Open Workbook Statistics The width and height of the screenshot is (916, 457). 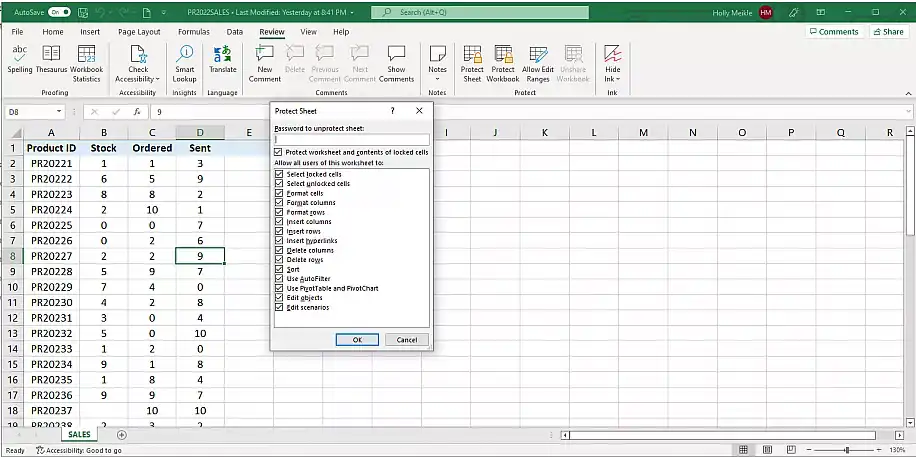[86, 64]
